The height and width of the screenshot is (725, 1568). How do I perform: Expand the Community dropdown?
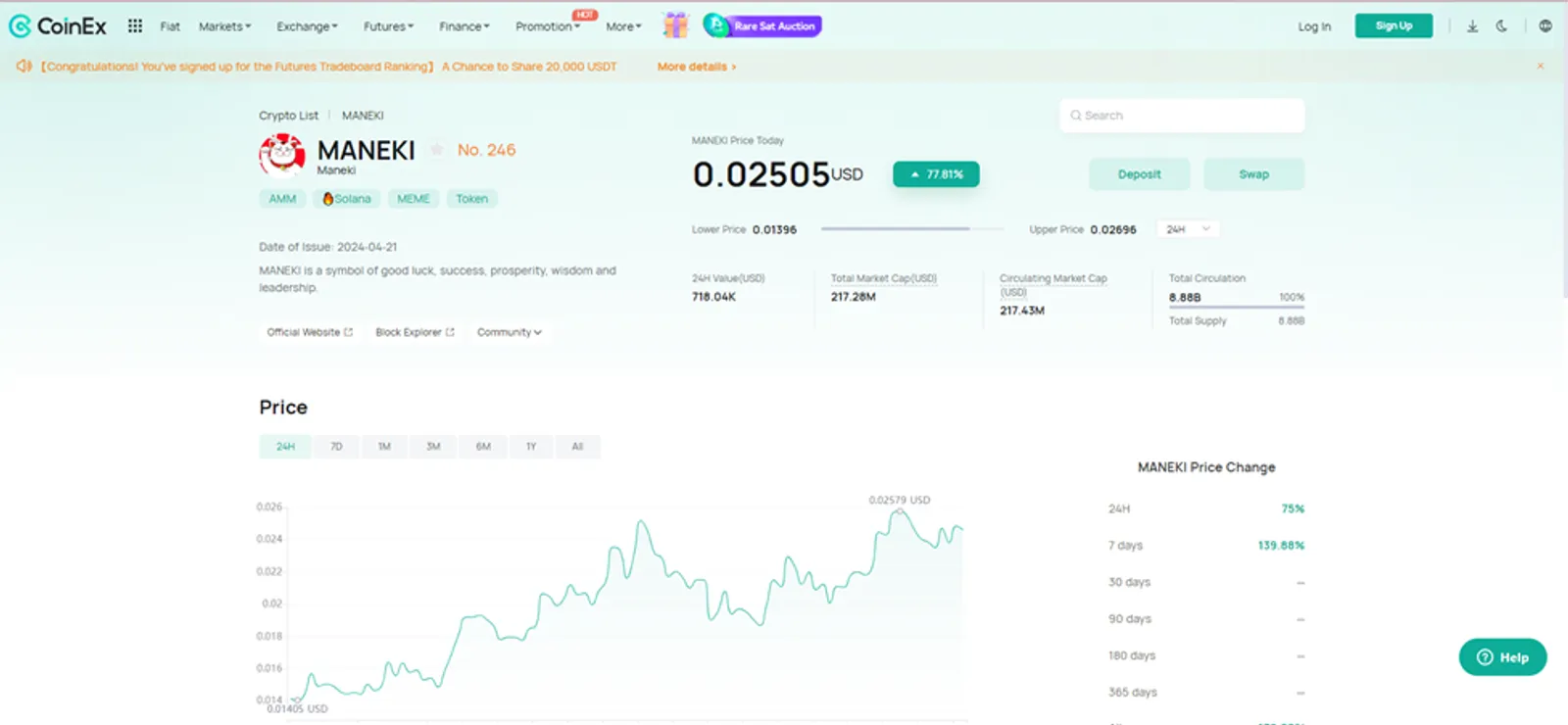[510, 332]
